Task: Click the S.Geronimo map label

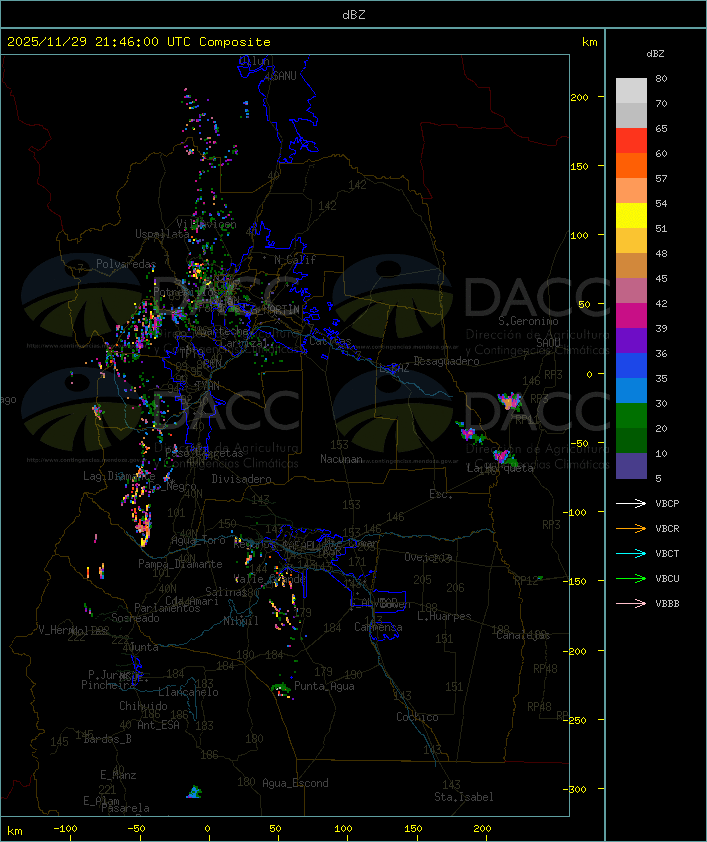Action: pyautogui.click(x=528, y=321)
